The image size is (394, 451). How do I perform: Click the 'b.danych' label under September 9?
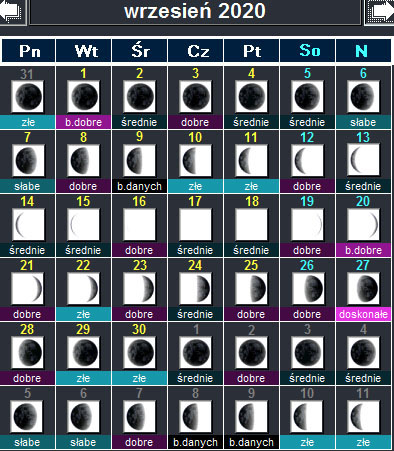(139, 186)
